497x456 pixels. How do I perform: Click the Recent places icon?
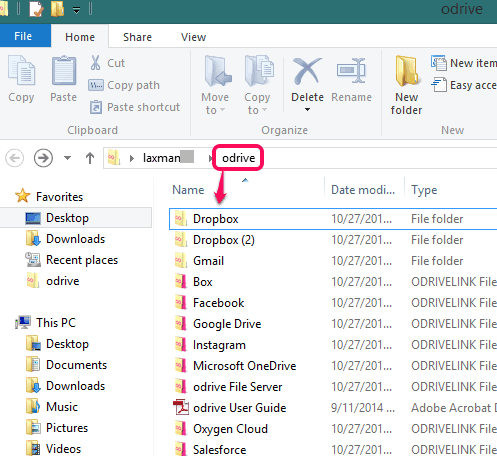(x=33, y=260)
